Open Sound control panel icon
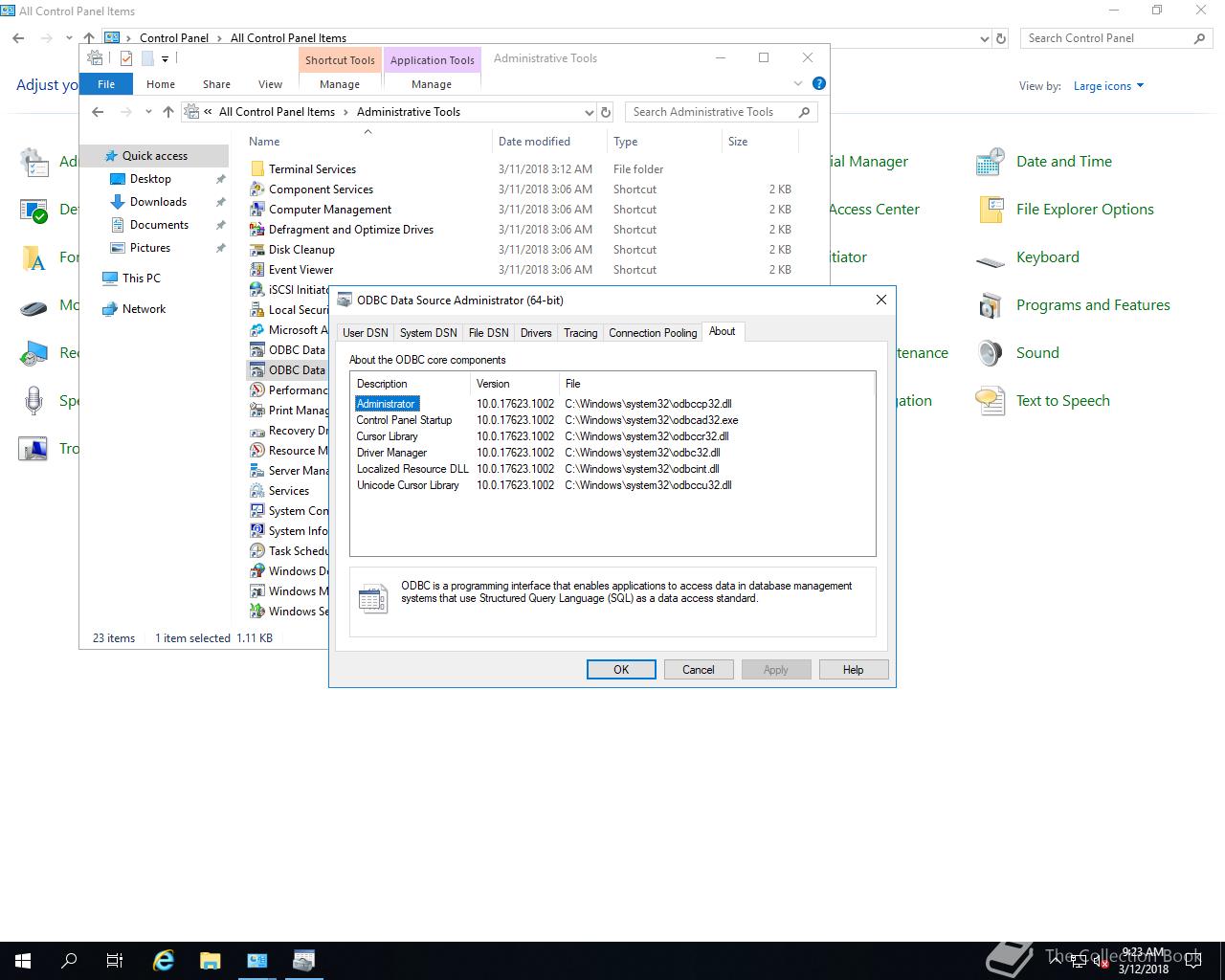The width and height of the screenshot is (1225, 980). (x=990, y=353)
